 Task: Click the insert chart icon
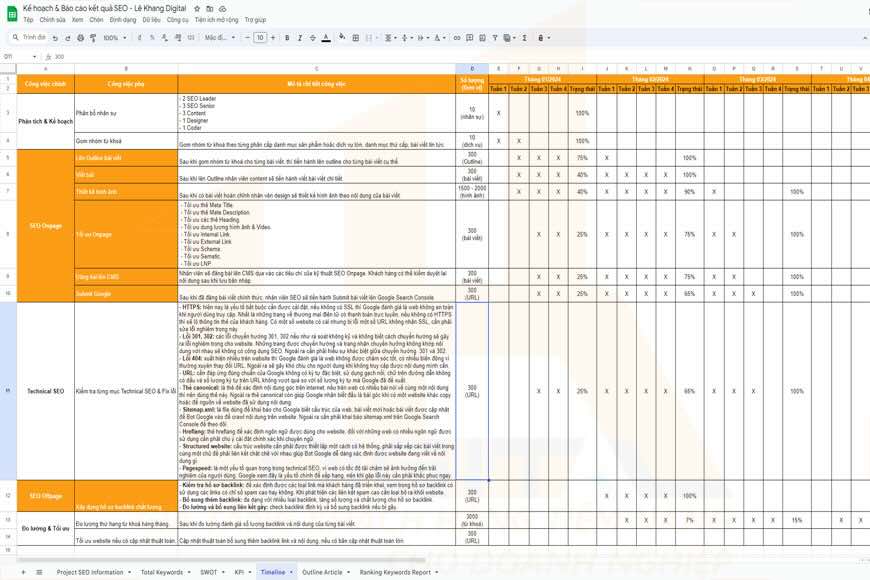482,38
